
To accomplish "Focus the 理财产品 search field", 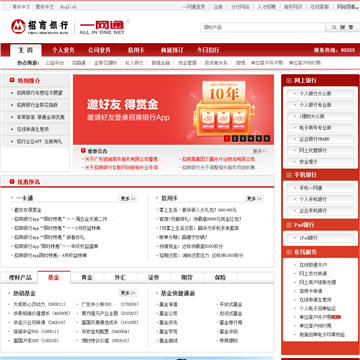I will 263,27.
